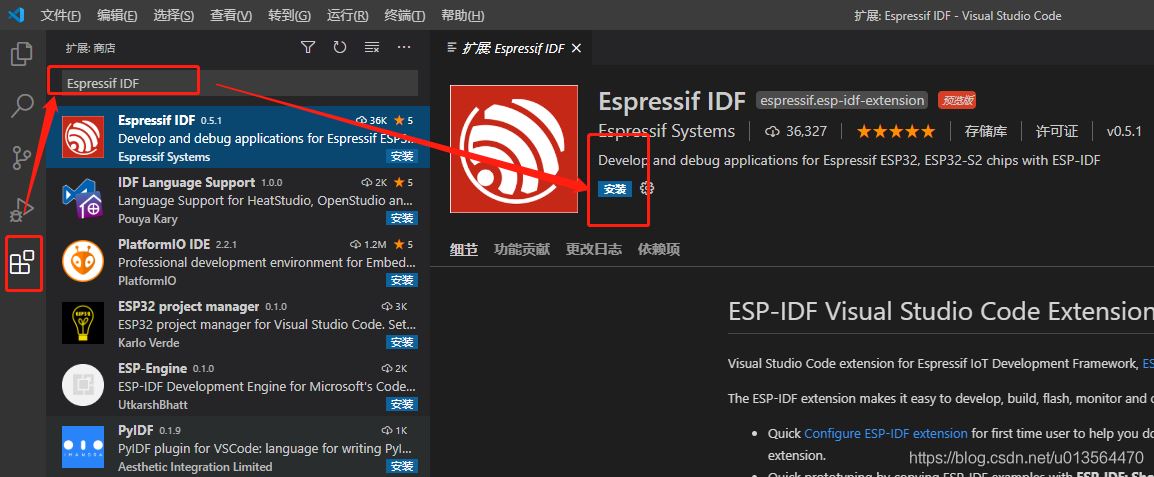Close the Espressif IDF extension tab

[576, 48]
